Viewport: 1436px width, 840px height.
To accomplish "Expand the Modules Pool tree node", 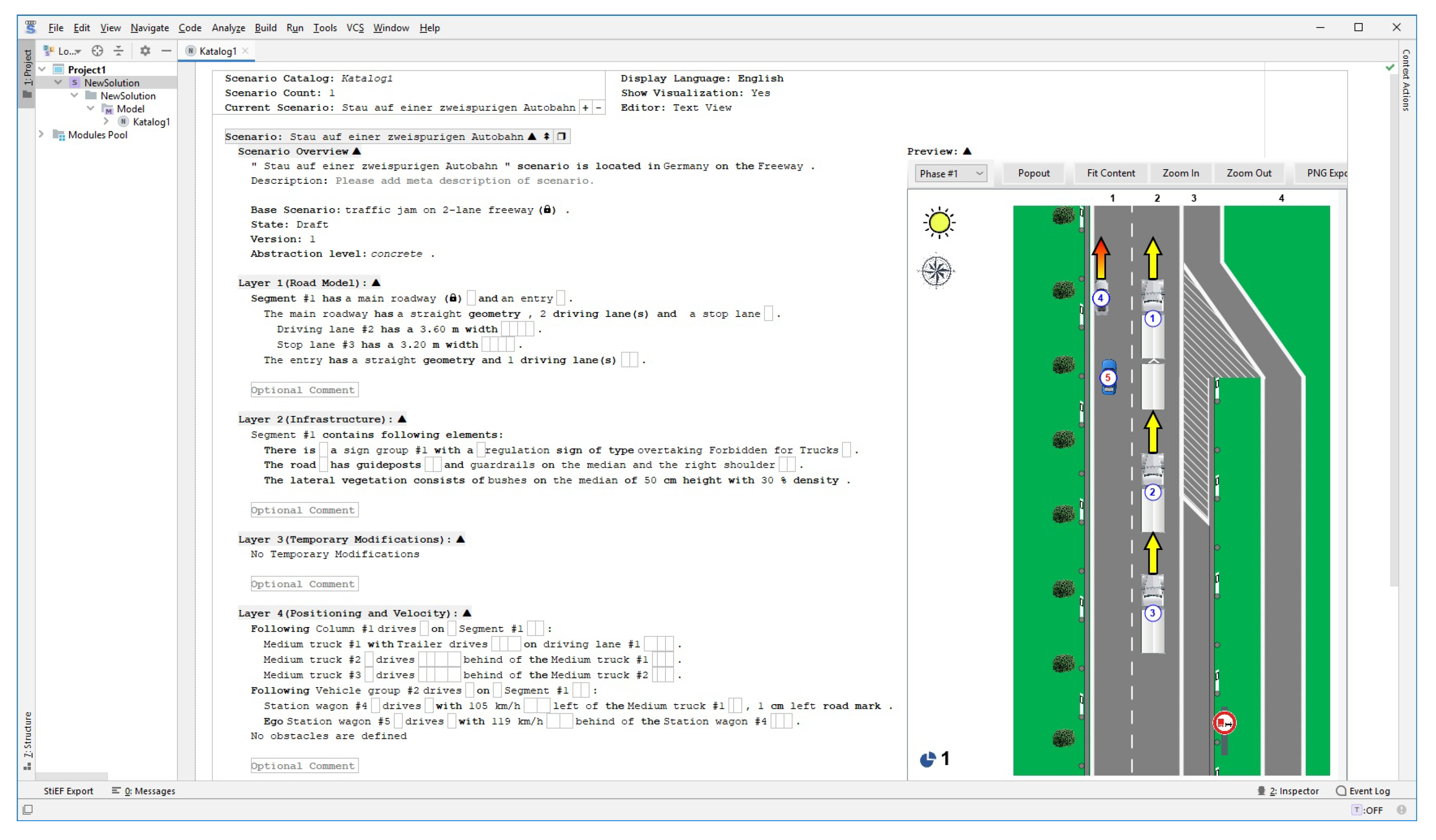I will [x=41, y=135].
